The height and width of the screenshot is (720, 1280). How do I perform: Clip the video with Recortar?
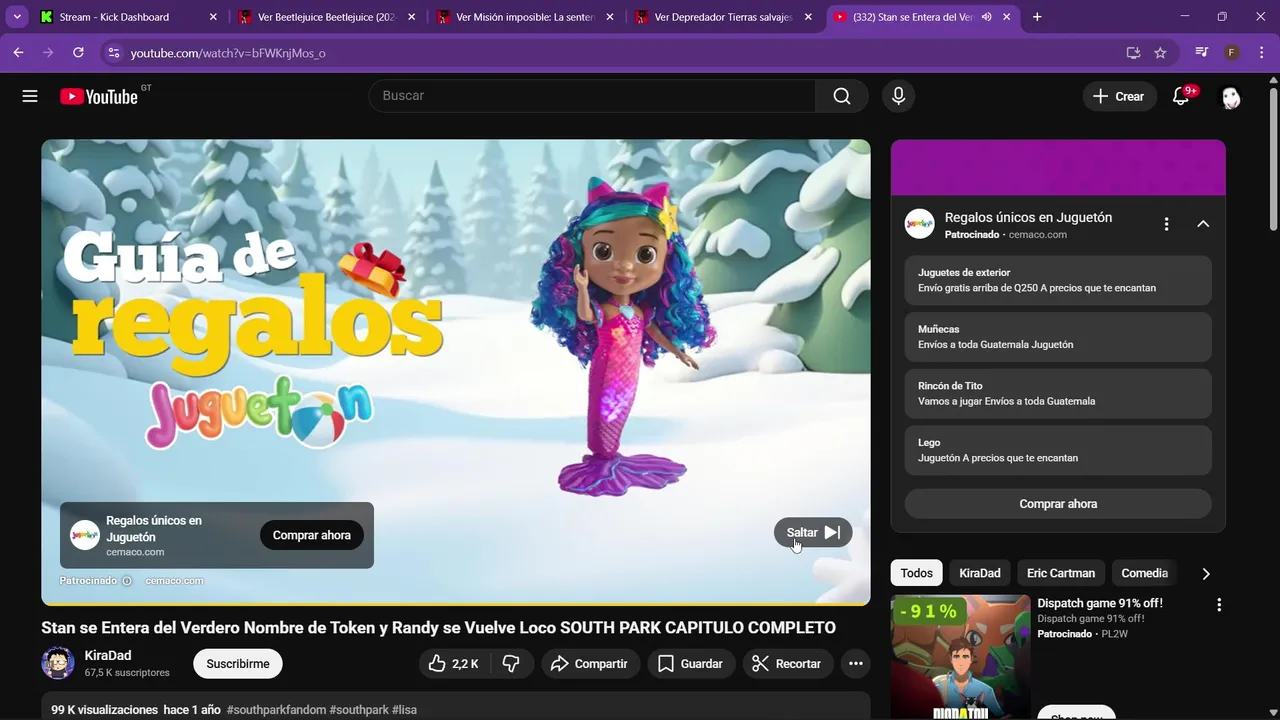pos(786,663)
